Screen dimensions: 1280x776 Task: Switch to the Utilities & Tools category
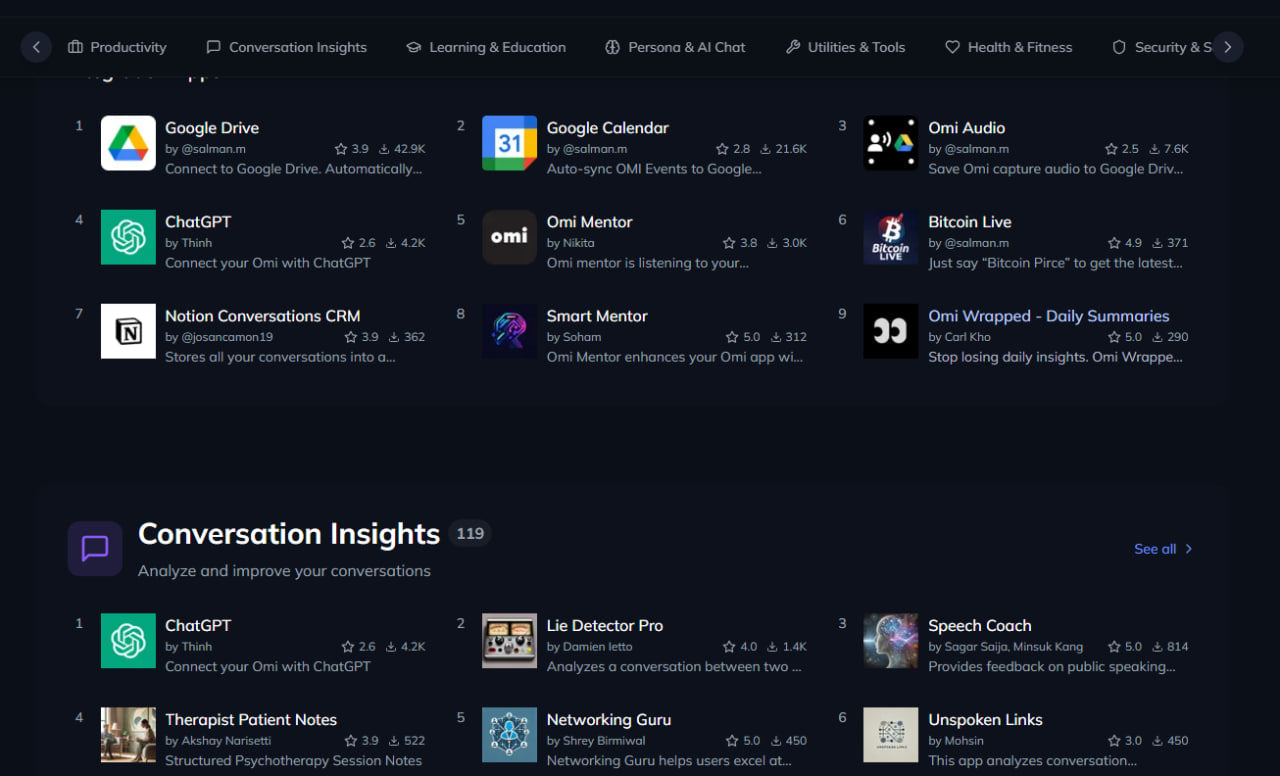[845, 46]
